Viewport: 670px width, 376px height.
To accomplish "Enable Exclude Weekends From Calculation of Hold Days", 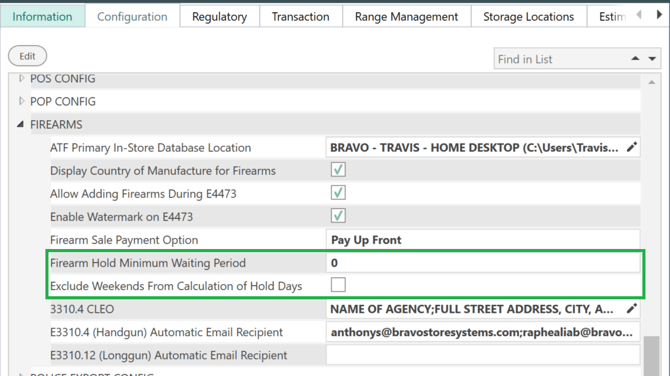I will pyautogui.click(x=338, y=285).
